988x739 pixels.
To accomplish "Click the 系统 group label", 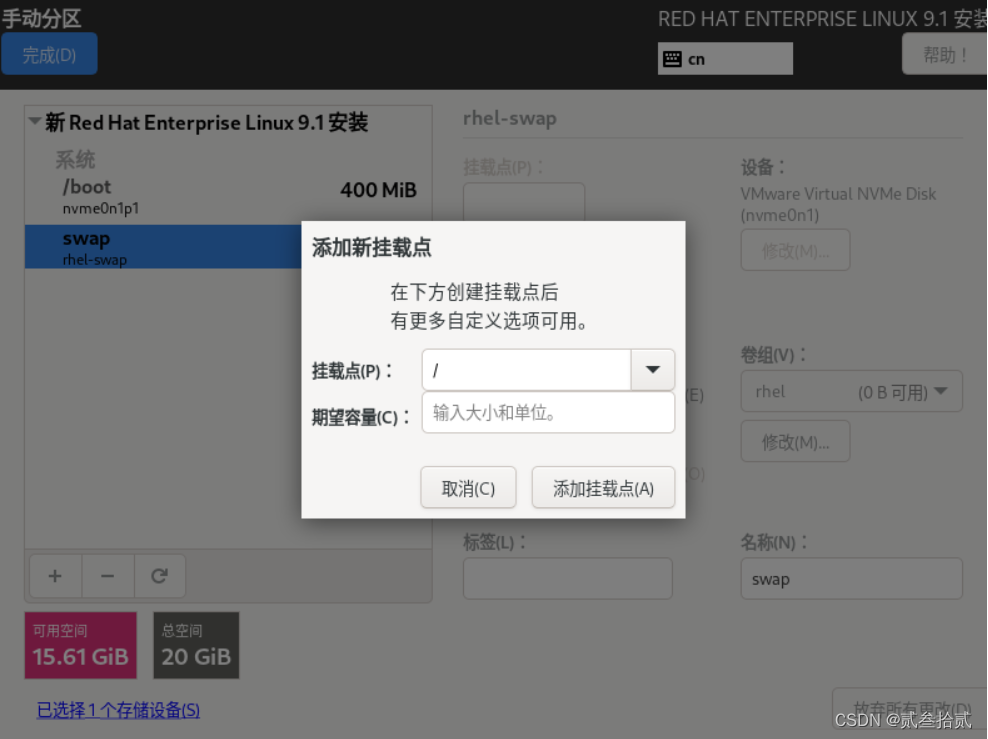I will tap(75, 159).
